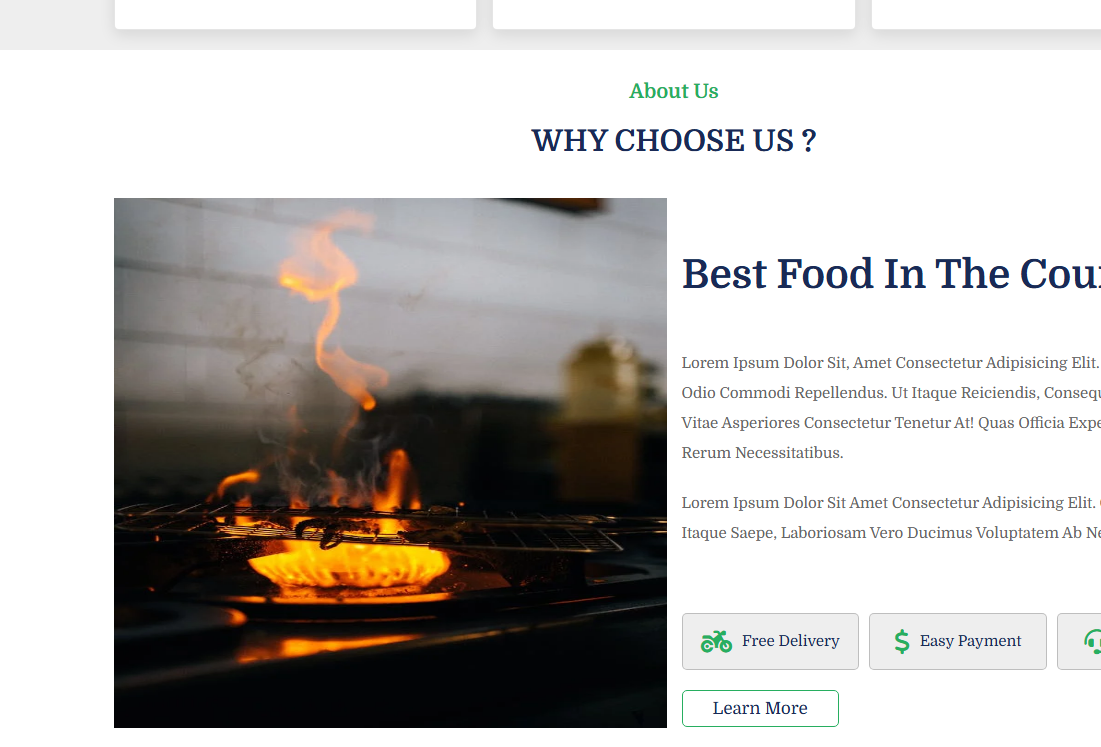Click the green headset support icon
This screenshot has height=747, width=1101.
[x=1093, y=642]
